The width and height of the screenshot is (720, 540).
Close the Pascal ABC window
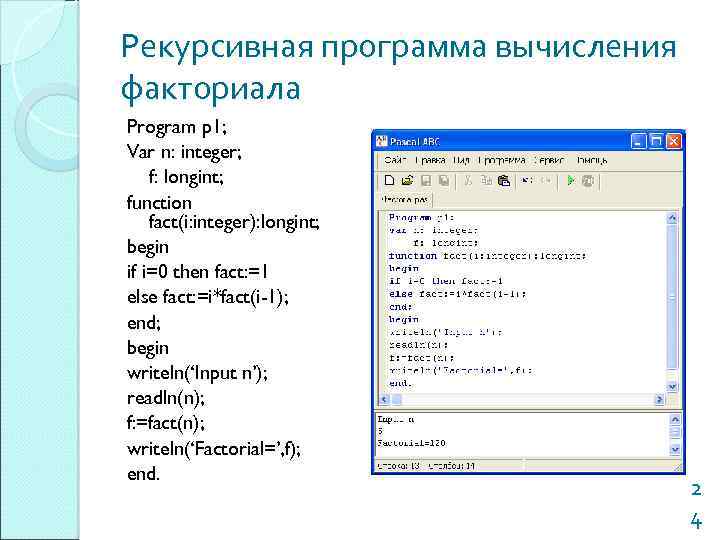click(x=674, y=141)
